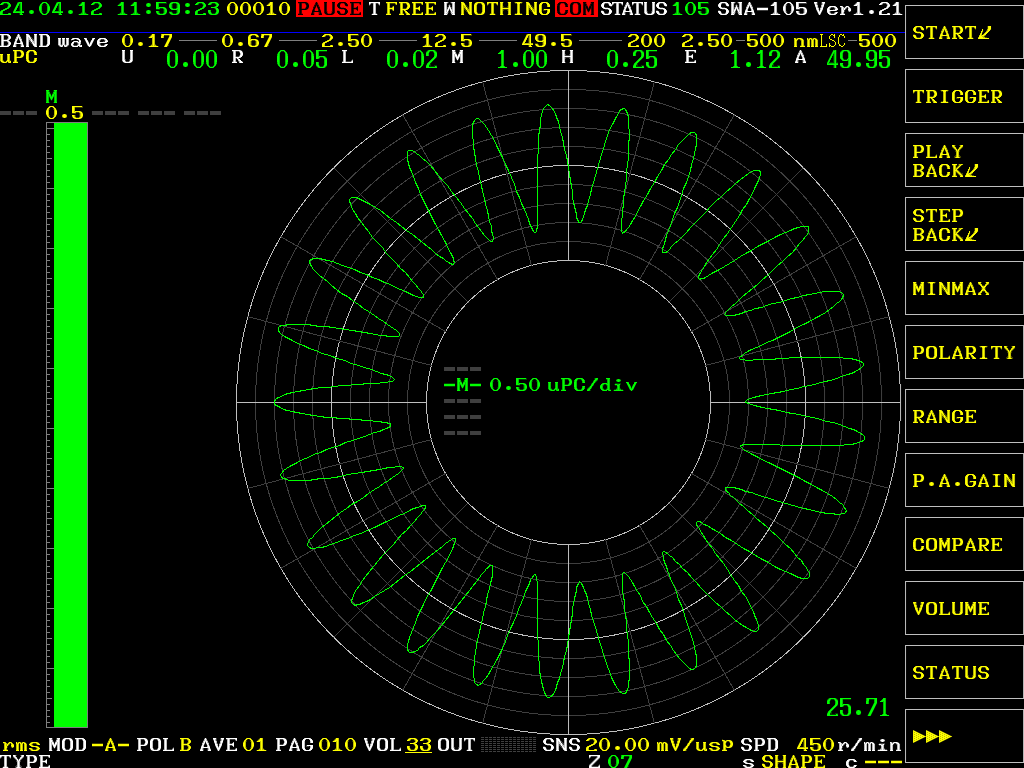Click the triple-arrow next page icon
This screenshot has width=1024, height=768.
coord(932,737)
